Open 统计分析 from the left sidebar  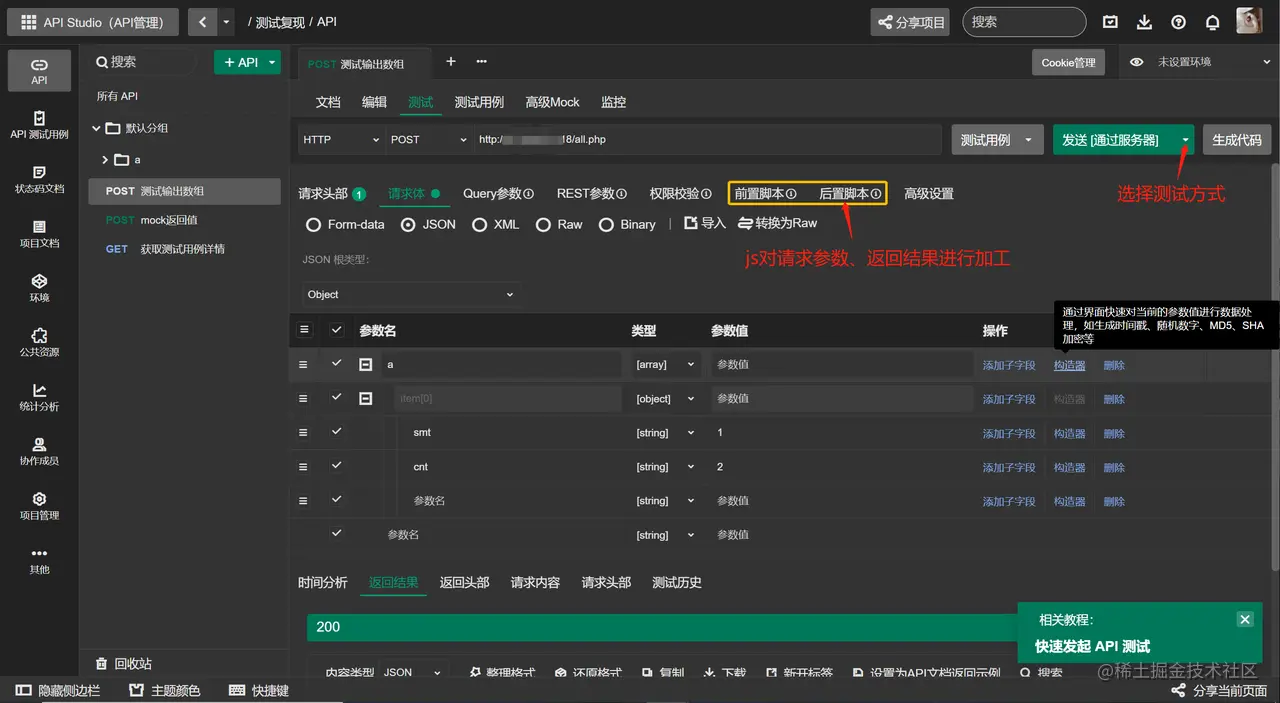[x=39, y=399]
